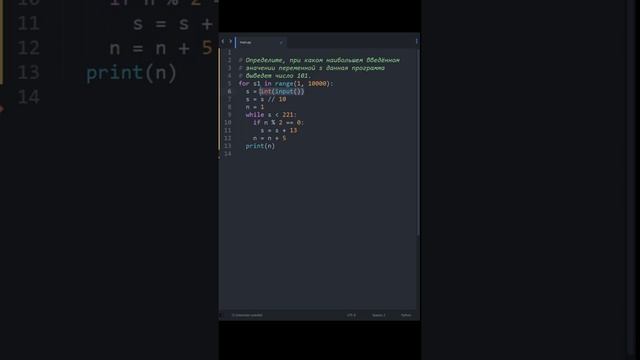Click the 'while s < 221:' line
This screenshot has height=360, width=640.
[x=271, y=115]
